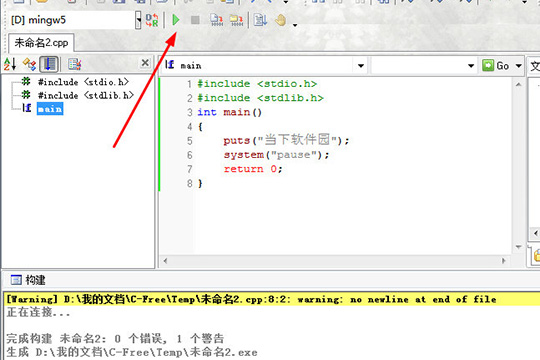Screen dimensions: 540x360
Task: Open the arrow next to Go
Action: point(518,65)
